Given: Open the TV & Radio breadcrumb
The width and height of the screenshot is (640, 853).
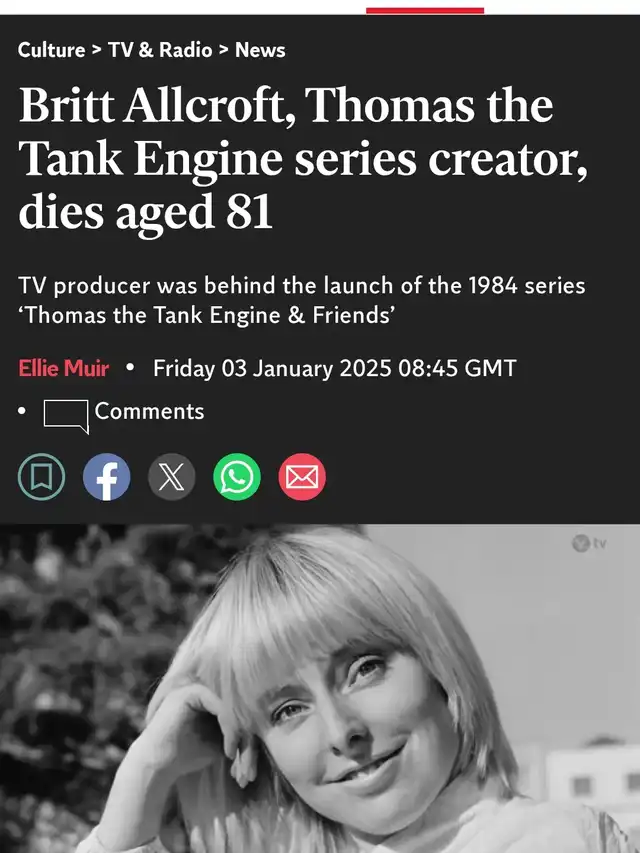Looking at the screenshot, I should (x=161, y=49).
